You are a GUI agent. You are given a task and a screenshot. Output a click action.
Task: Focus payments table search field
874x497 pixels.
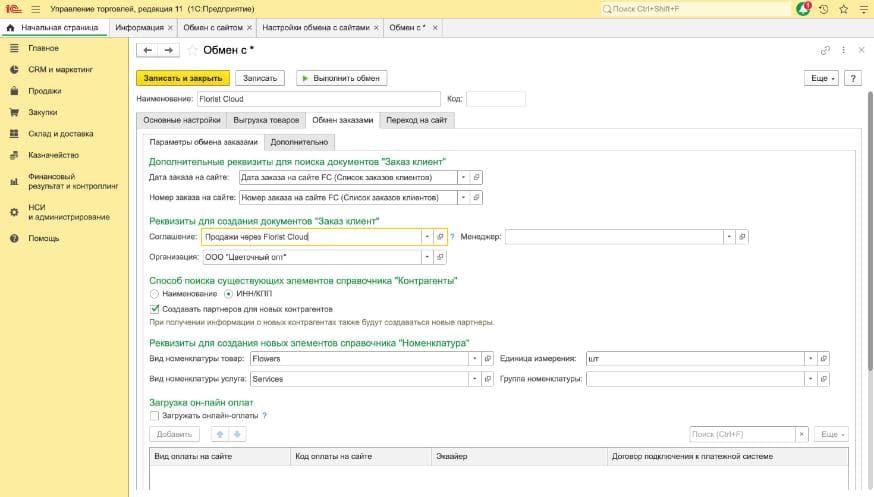click(x=742, y=434)
